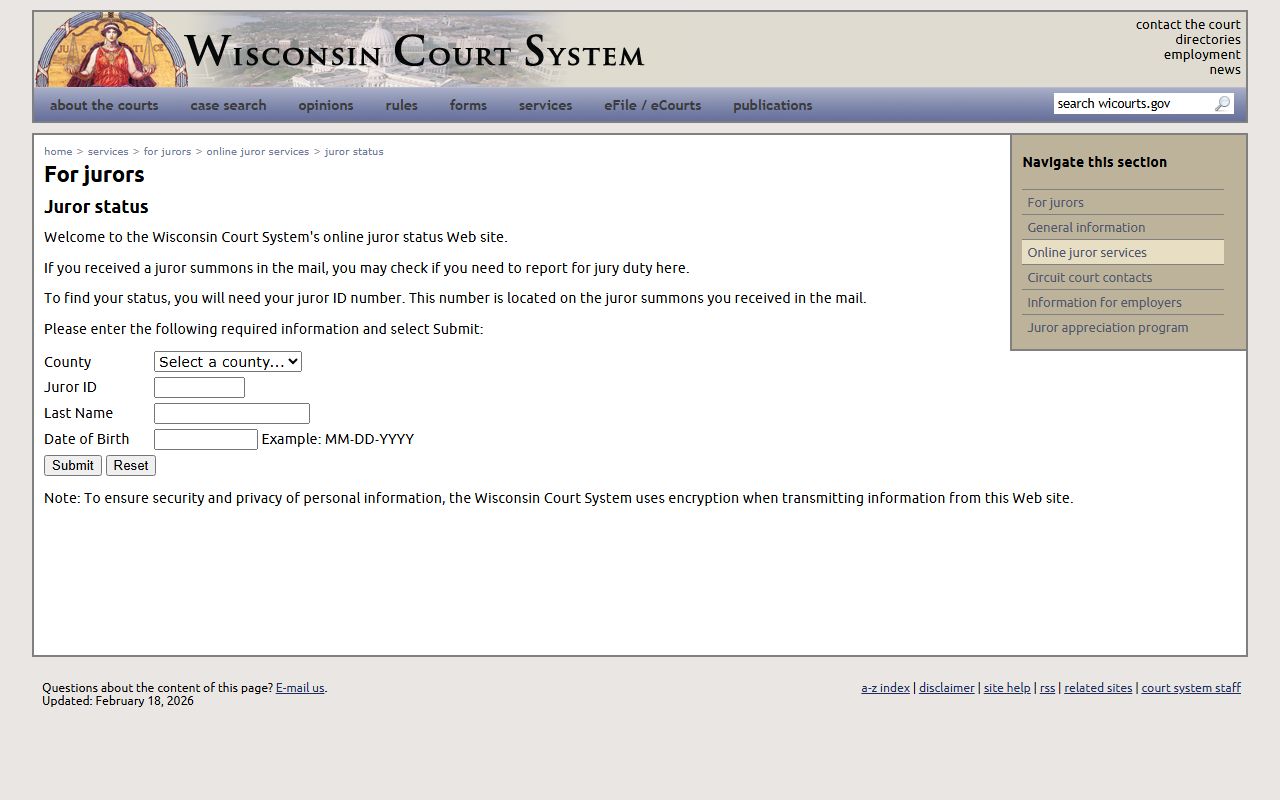Click 'Navigate this section' heading

pyautogui.click(x=1094, y=162)
